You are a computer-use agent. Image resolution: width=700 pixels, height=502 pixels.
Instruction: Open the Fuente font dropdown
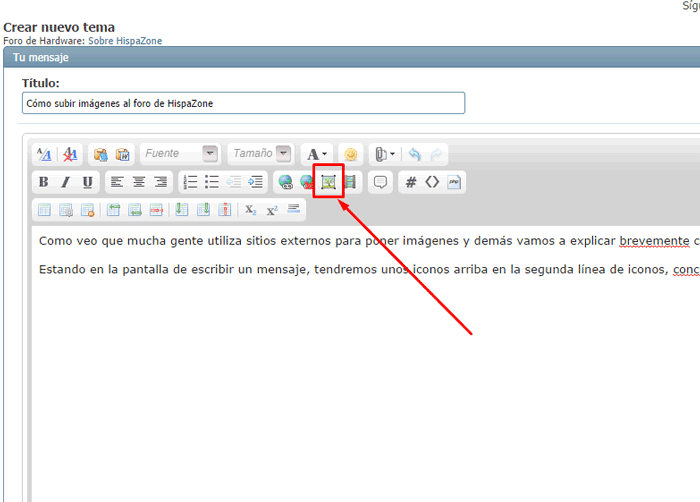[180, 154]
